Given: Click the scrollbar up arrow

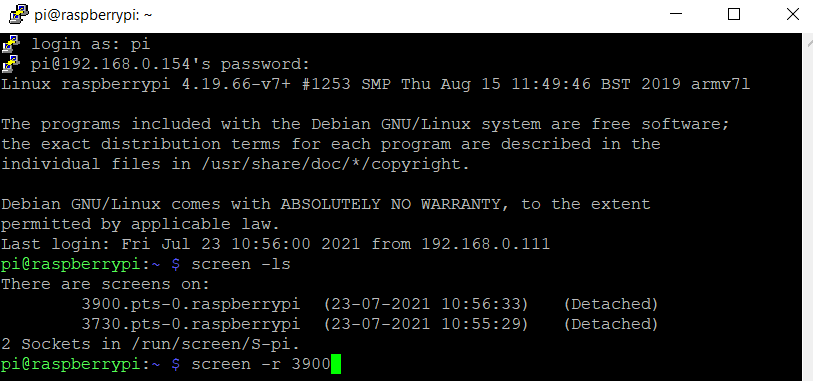Looking at the screenshot, I should pyautogui.click(x=808, y=40).
